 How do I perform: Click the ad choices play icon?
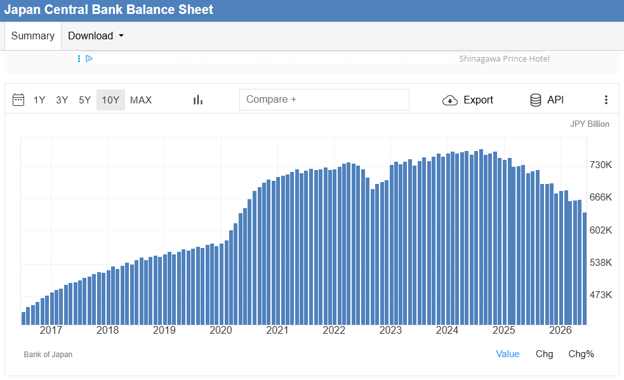89,58
